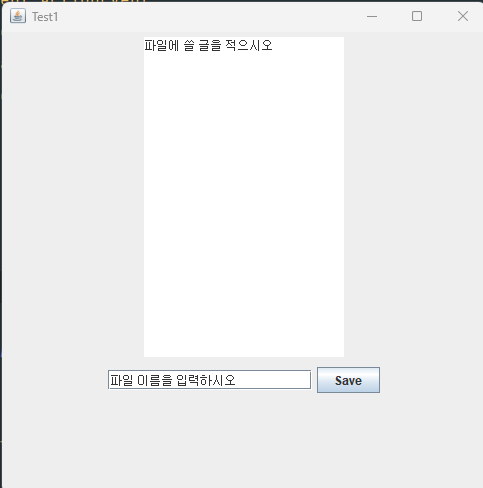The height and width of the screenshot is (488, 483).
Task: Click inside the large text area
Action: pos(244,197)
